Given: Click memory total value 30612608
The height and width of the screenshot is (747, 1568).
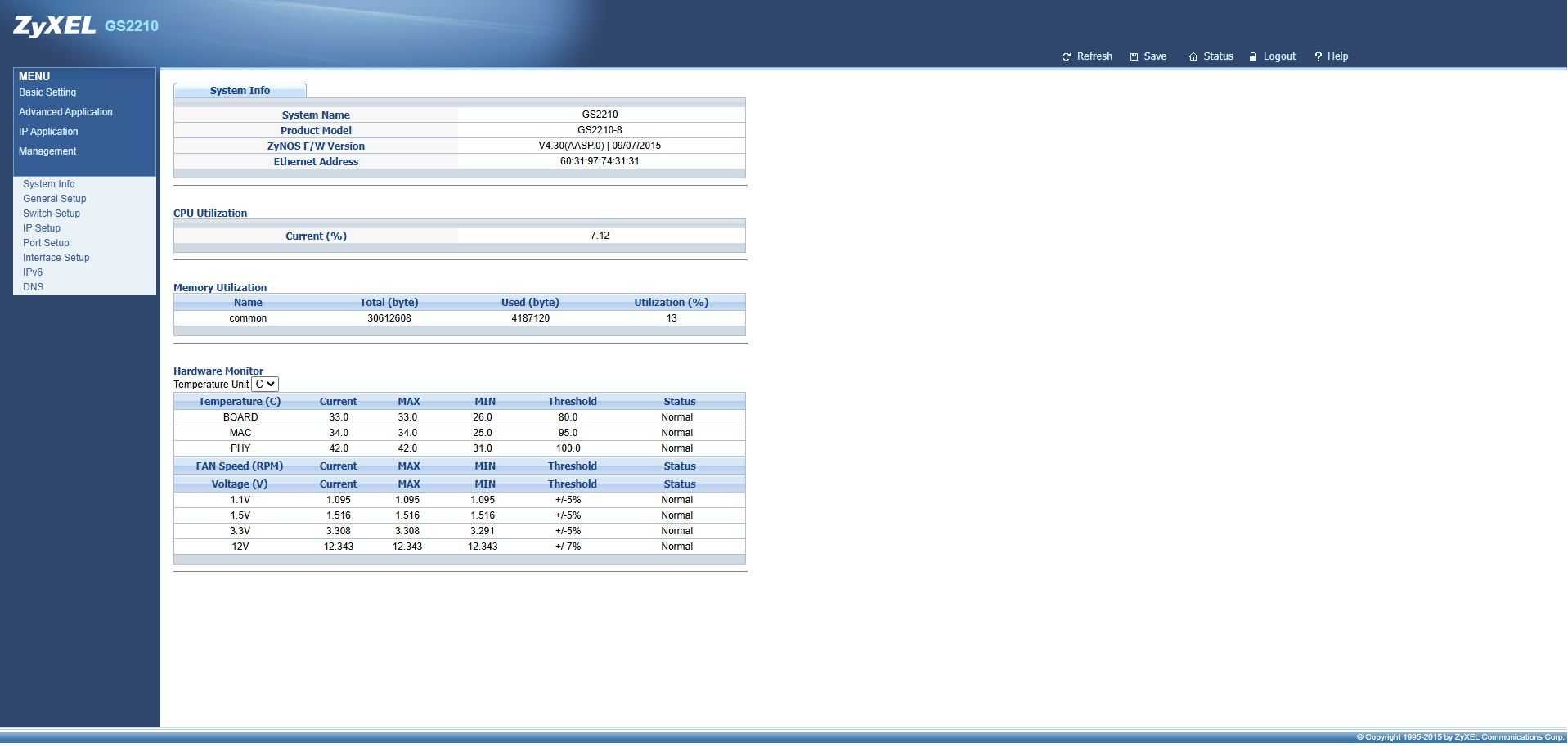Looking at the screenshot, I should [389, 318].
